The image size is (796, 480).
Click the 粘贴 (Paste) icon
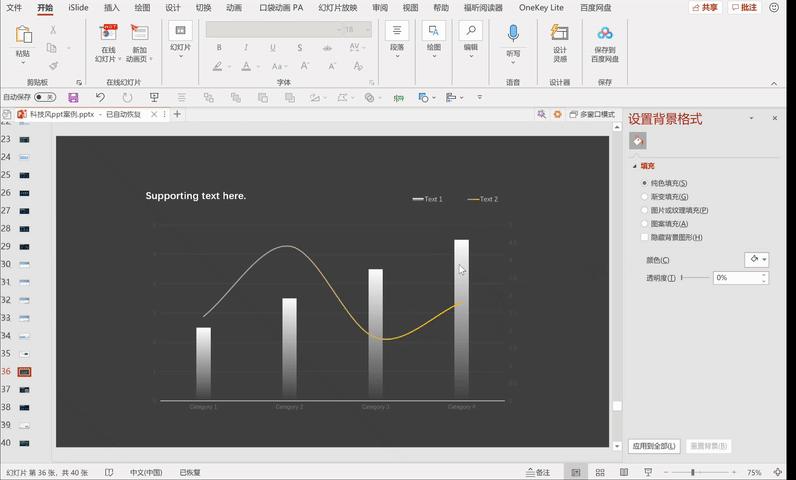pyautogui.click(x=23, y=35)
